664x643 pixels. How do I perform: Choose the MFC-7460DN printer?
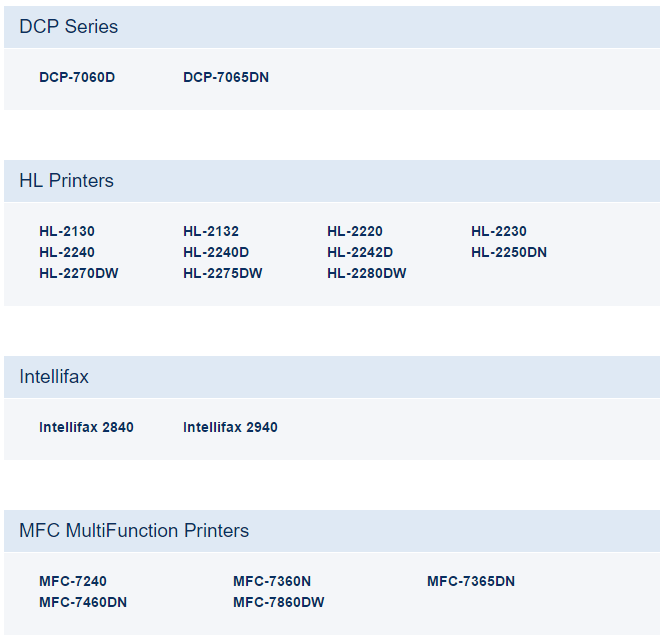[83, 602]
